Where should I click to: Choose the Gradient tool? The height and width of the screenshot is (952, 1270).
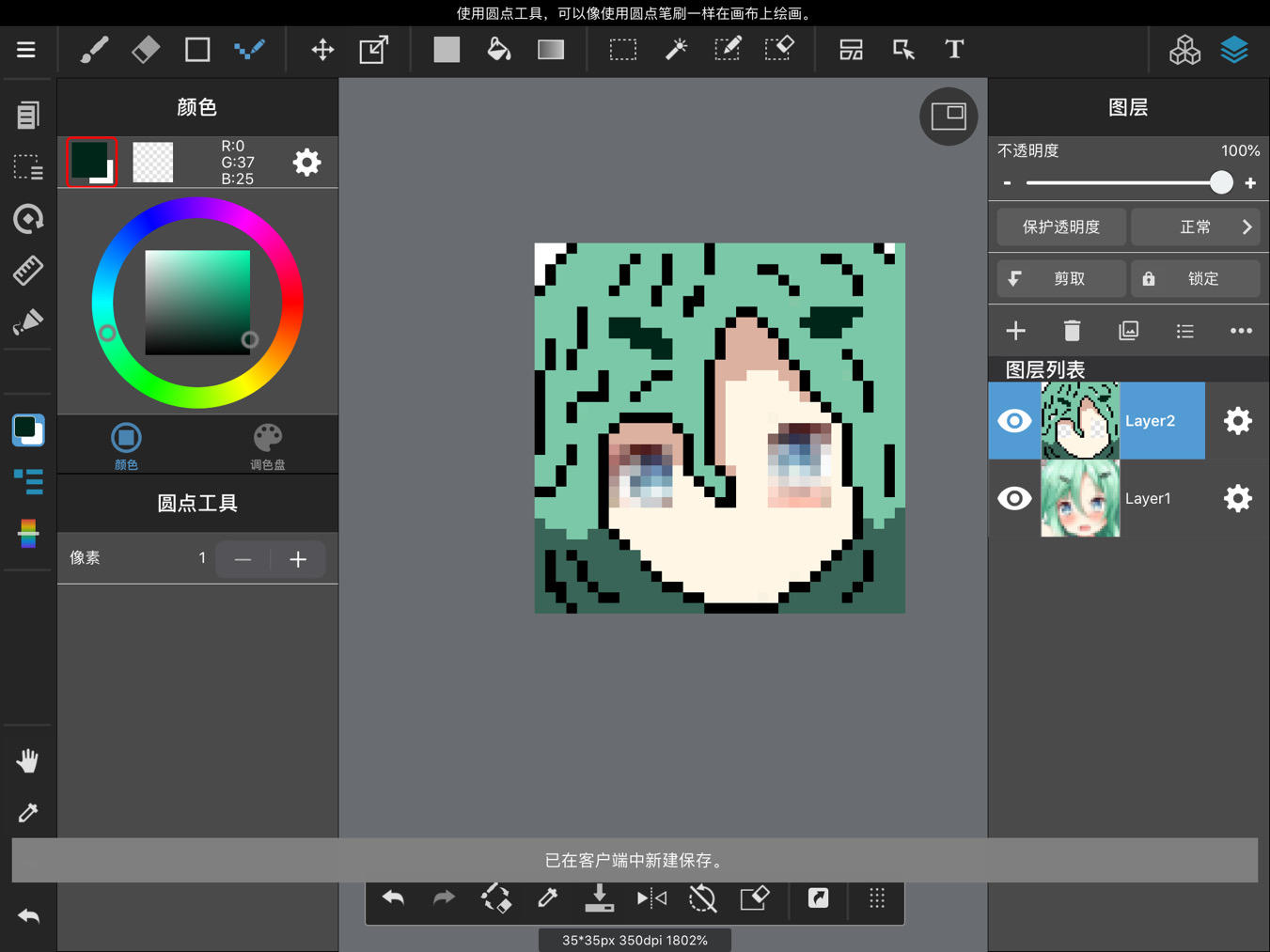coord(551,50)
